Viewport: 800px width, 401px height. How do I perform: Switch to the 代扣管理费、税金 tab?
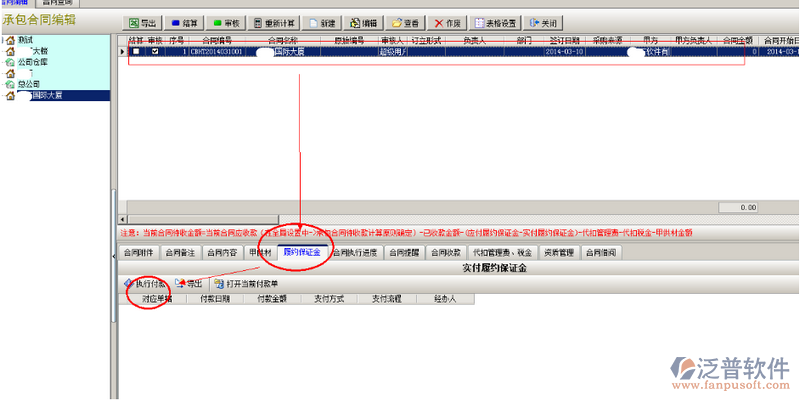point(503,253)
